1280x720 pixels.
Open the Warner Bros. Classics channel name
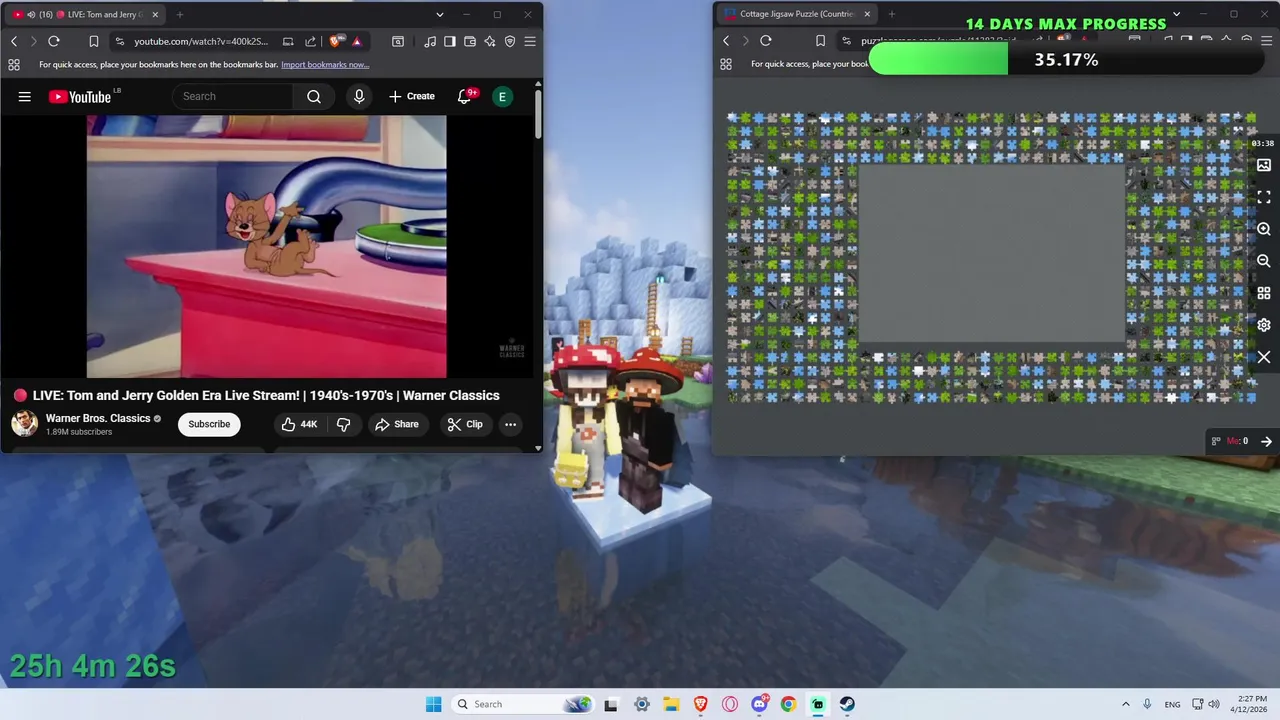(98, 418)
